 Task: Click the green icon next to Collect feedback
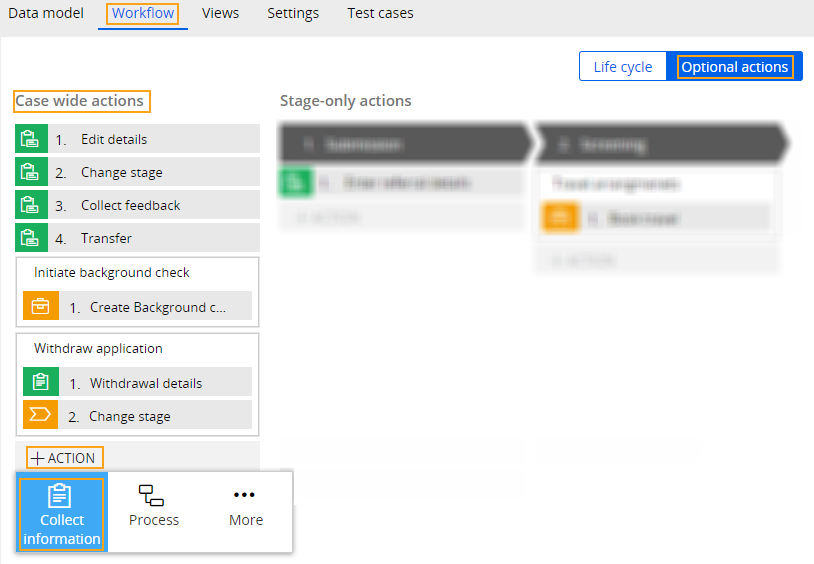click(x=32, y=205)
